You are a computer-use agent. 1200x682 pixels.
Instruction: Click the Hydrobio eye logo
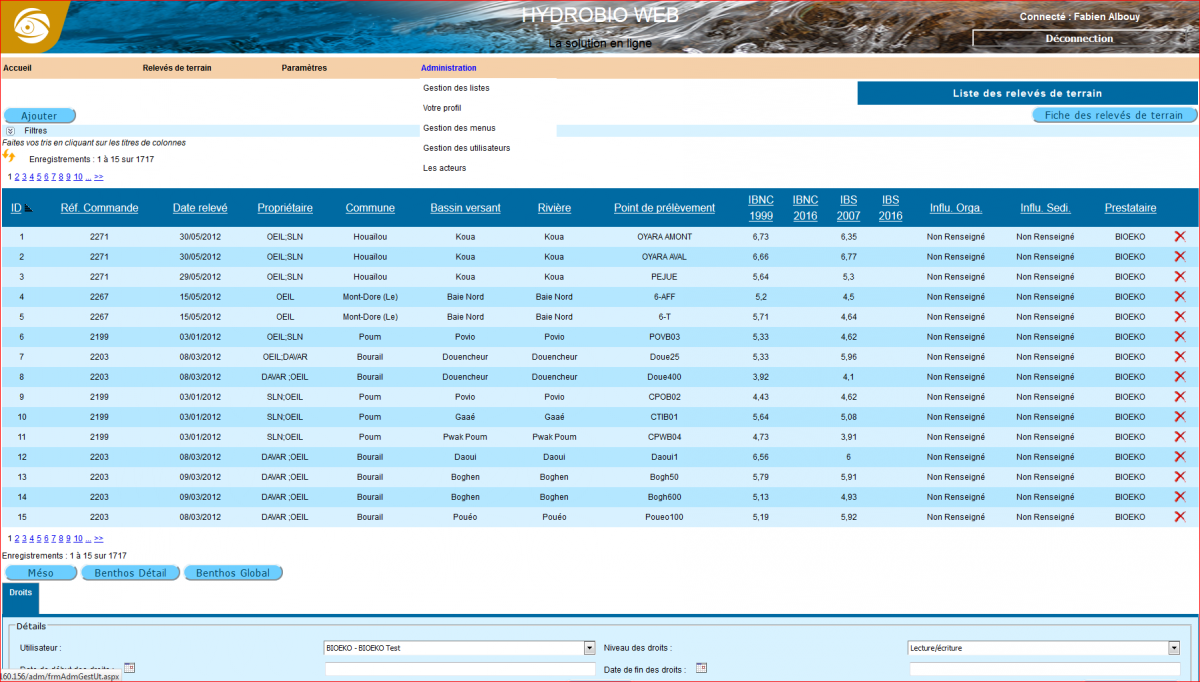33,26
